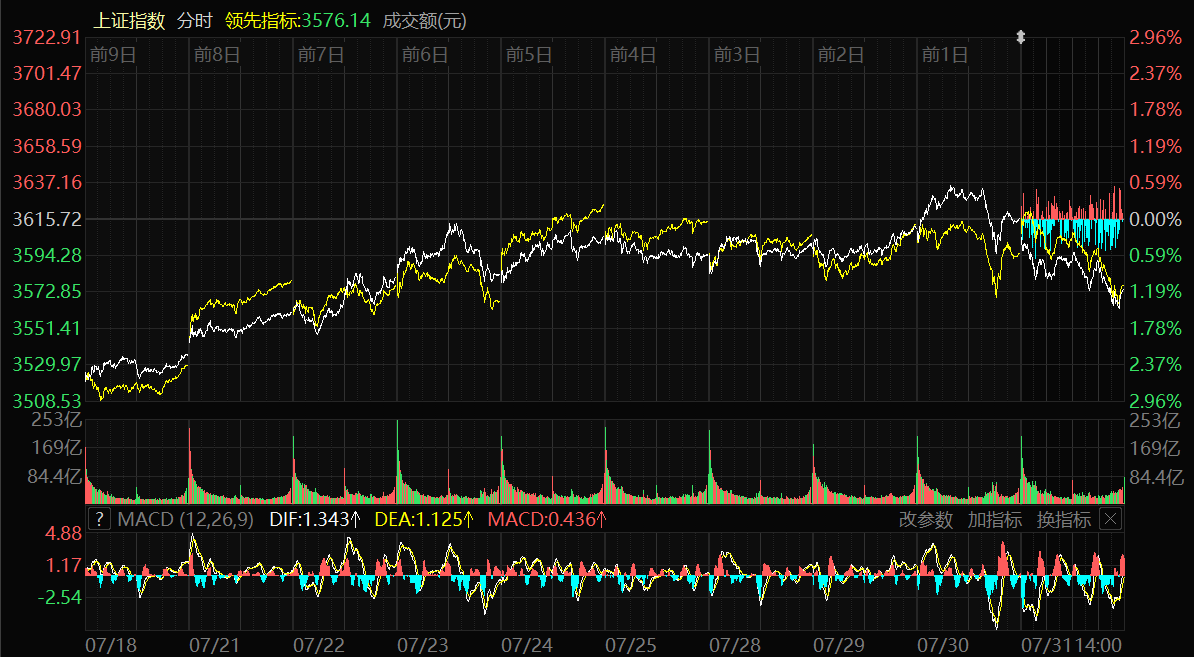Viewport: 1194px width, 657px height.
Task: Click the 07/30 date on the time axis
Action: pos(943,645)
